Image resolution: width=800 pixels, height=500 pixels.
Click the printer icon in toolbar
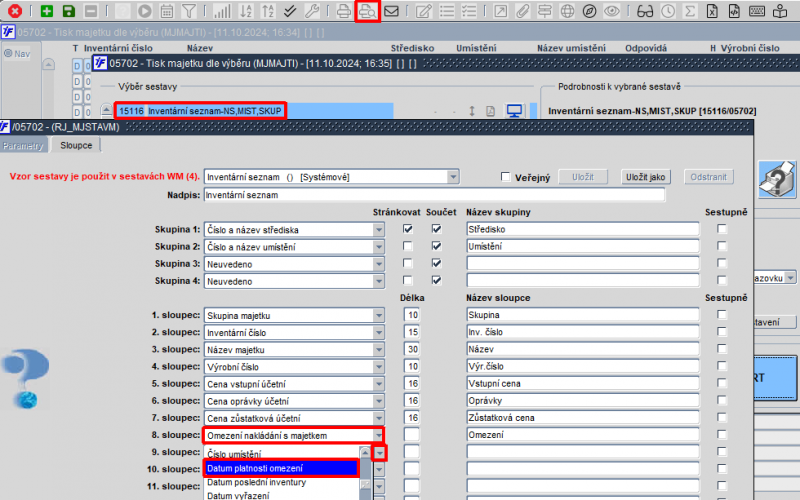344,11
